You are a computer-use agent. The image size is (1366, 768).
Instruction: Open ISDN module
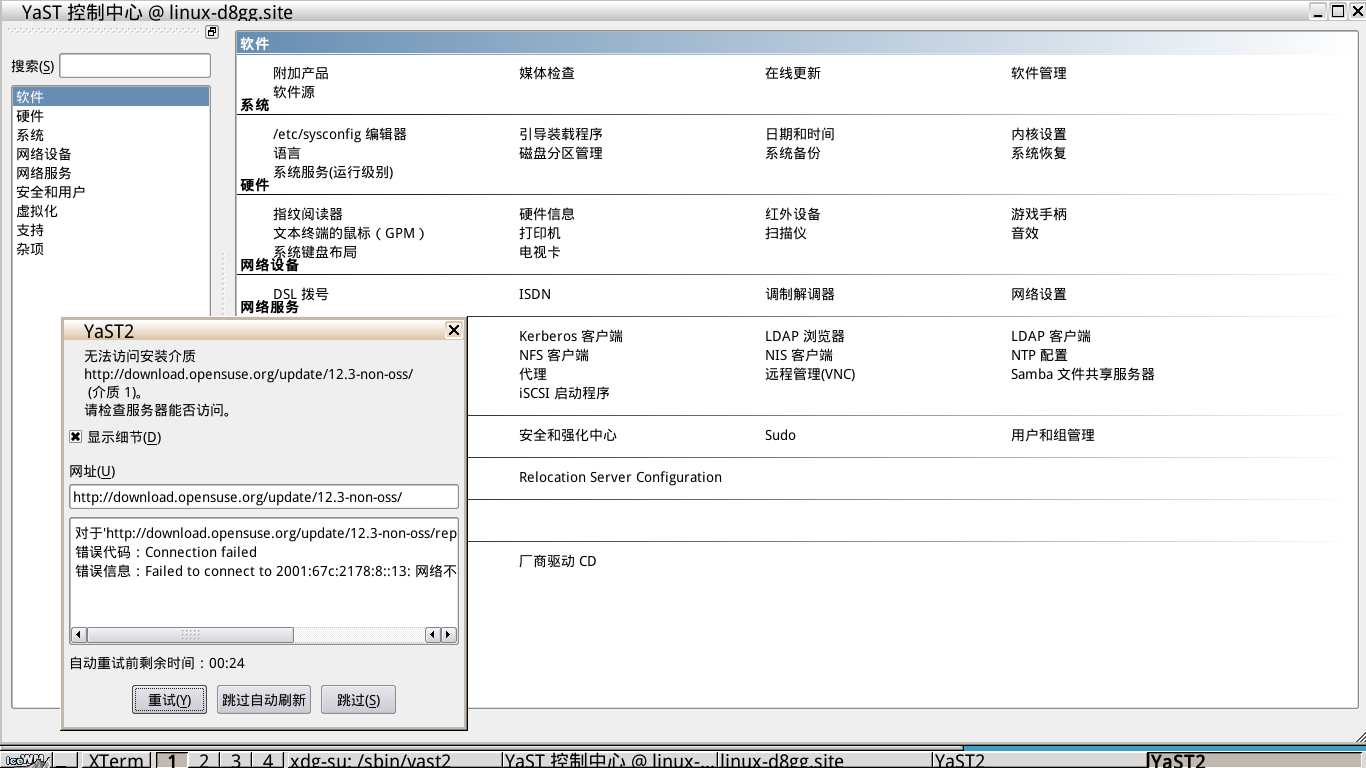pyautogui.click(x=535, y=294)
